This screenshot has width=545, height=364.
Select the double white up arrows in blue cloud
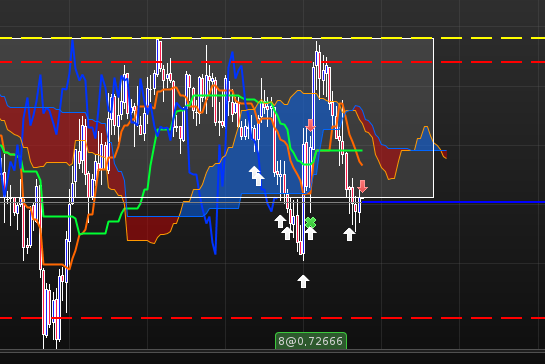(x=257, y=176)
